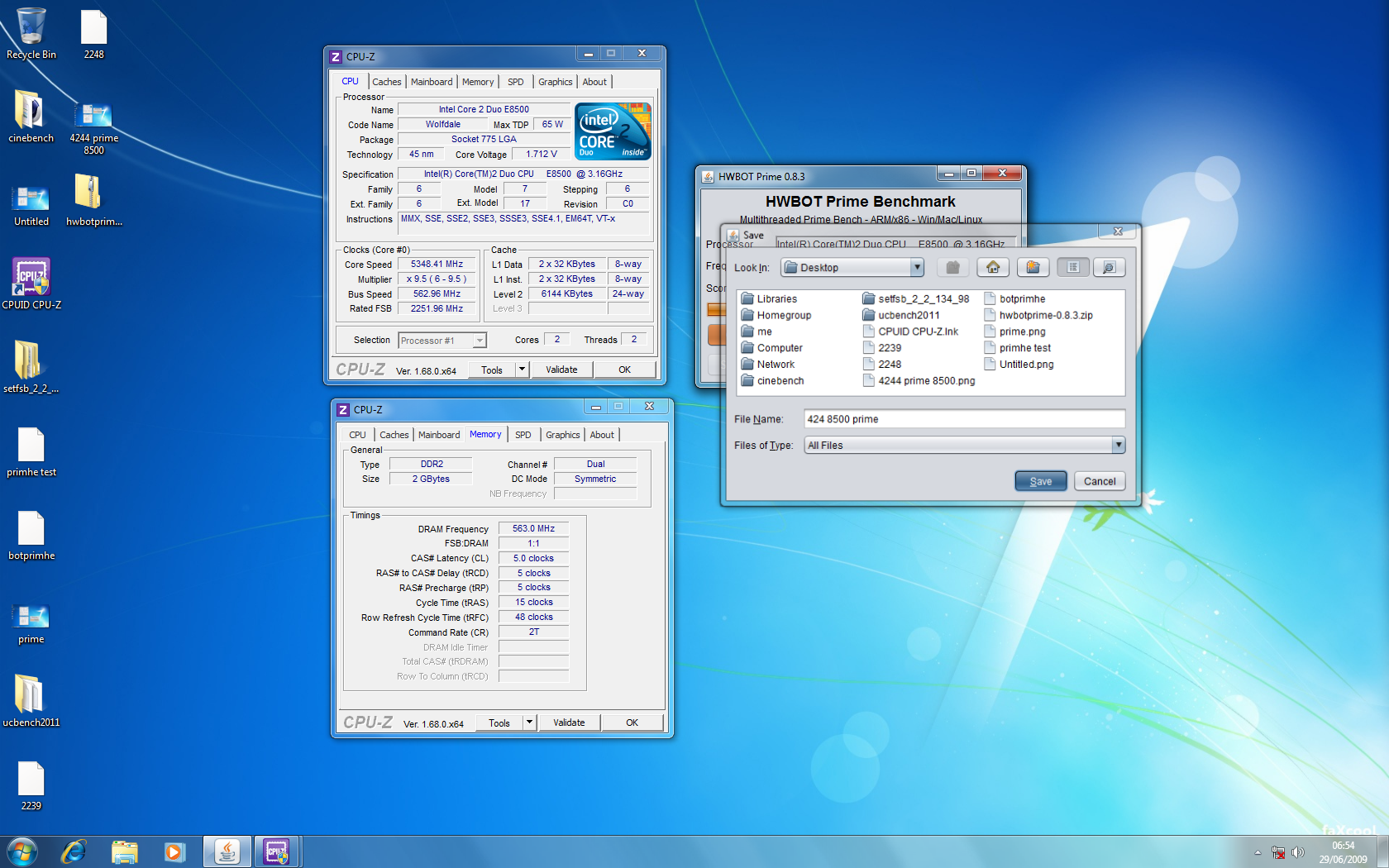
Task: Click Save button in Save dialog
Action: (1041, 481)
